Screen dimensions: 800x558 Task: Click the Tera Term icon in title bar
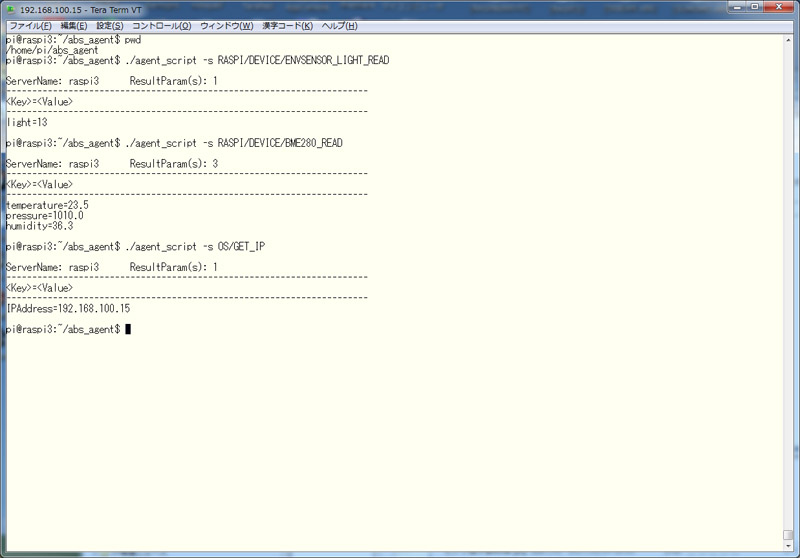click(x=10, y=10)
